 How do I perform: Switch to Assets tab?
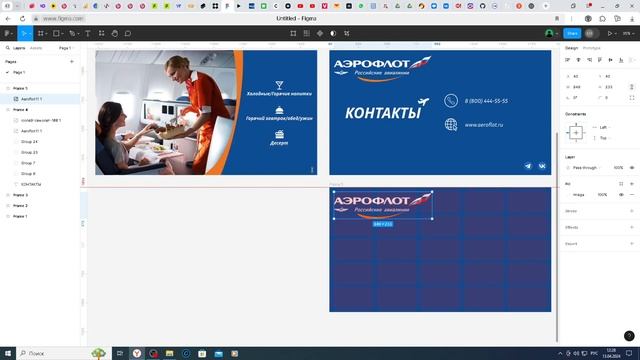36,48
